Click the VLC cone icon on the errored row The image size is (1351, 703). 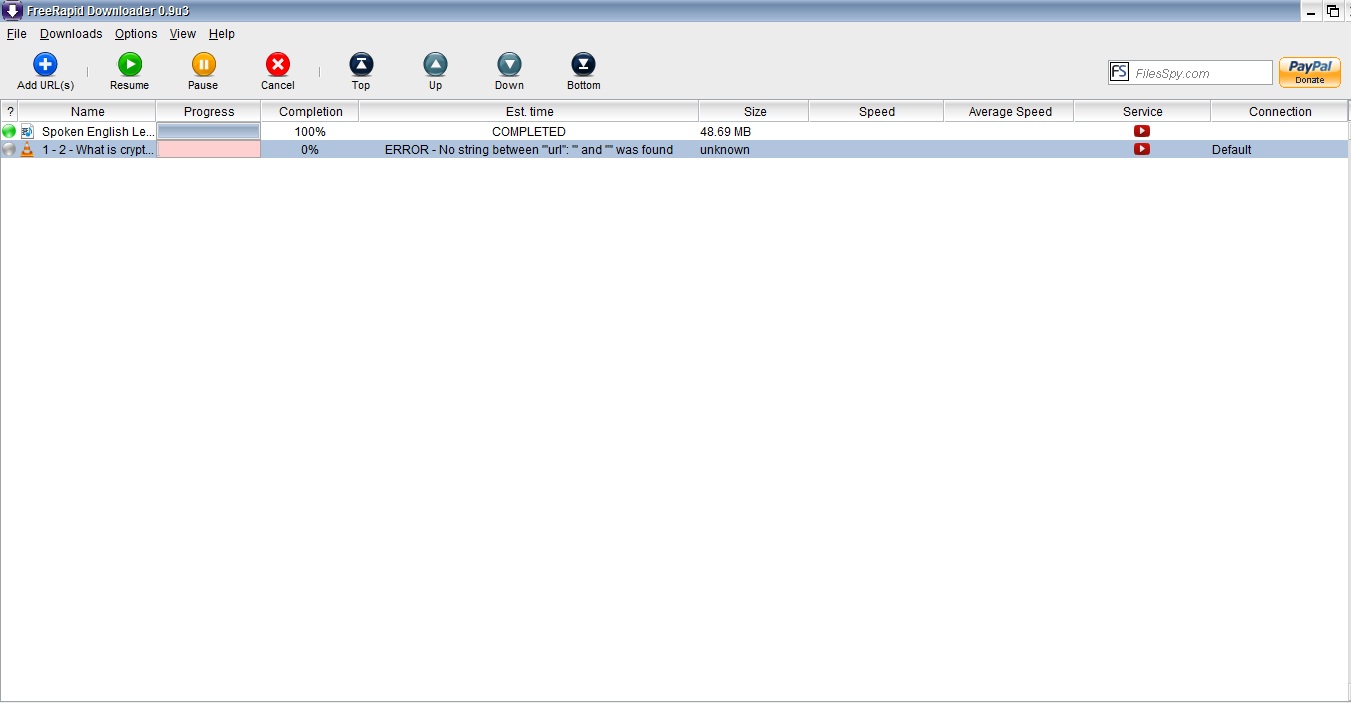tap(27, 150)
